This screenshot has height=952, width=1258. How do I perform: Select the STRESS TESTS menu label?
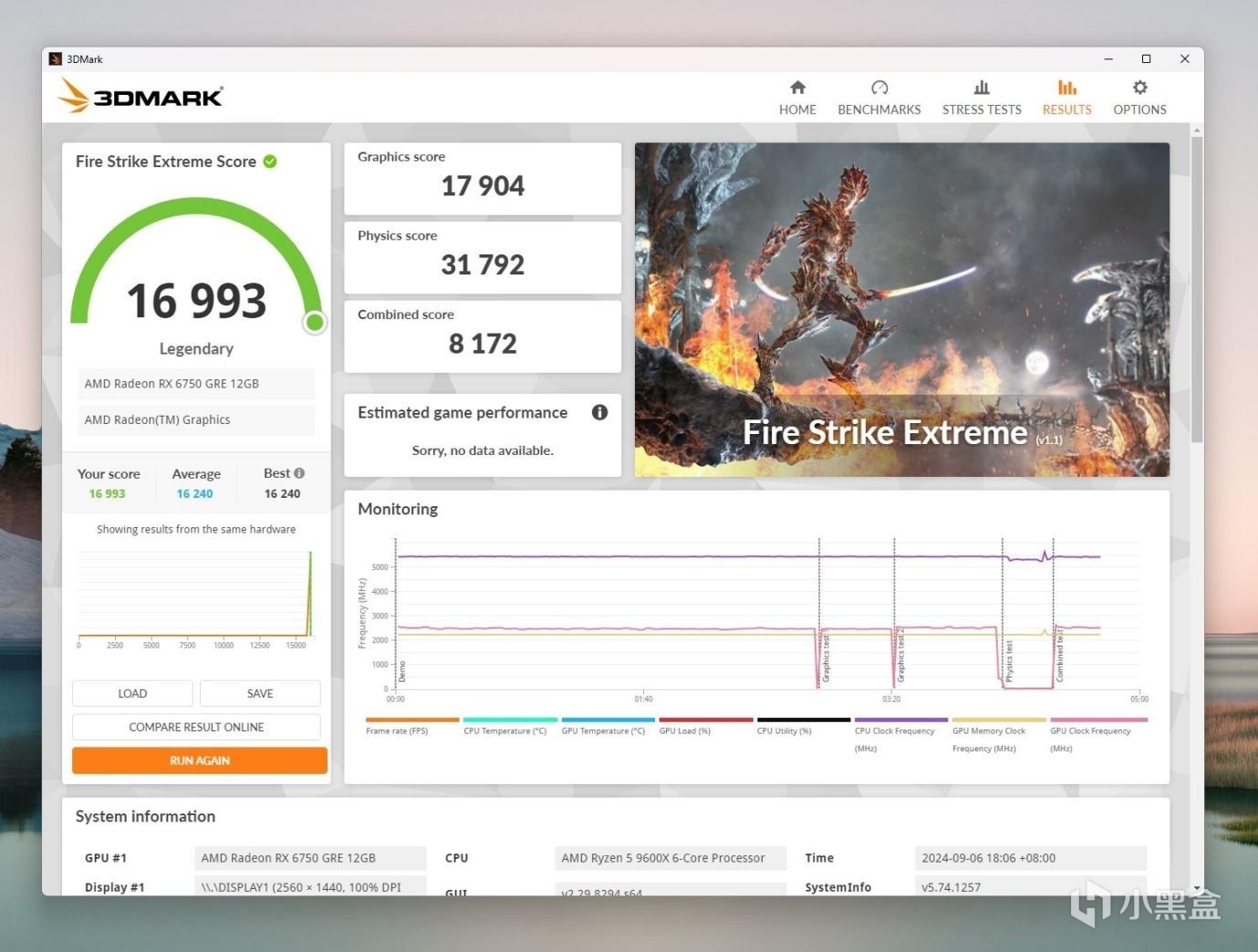tap(982, 109)
